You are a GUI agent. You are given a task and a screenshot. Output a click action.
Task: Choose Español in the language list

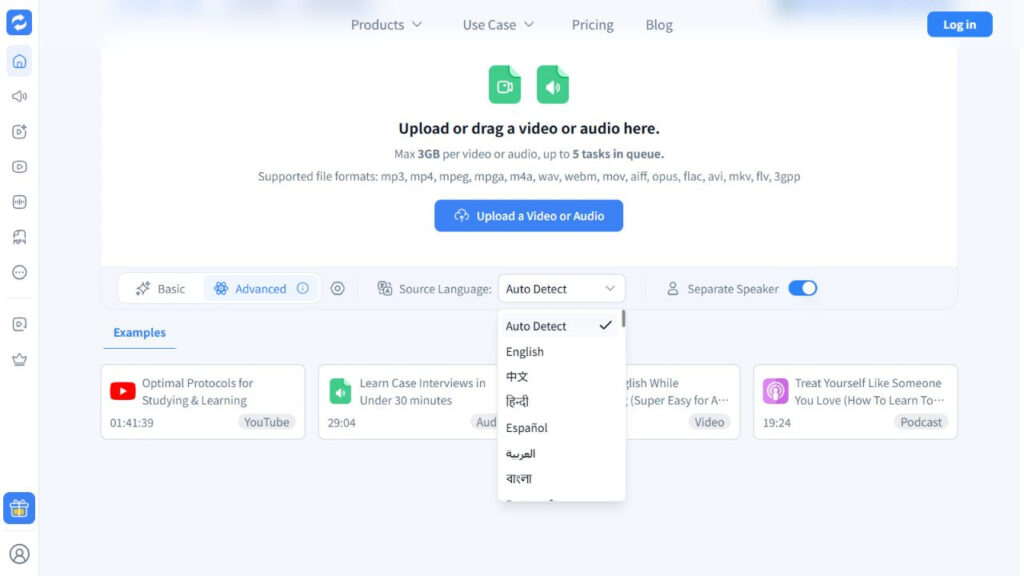[559, 428]
